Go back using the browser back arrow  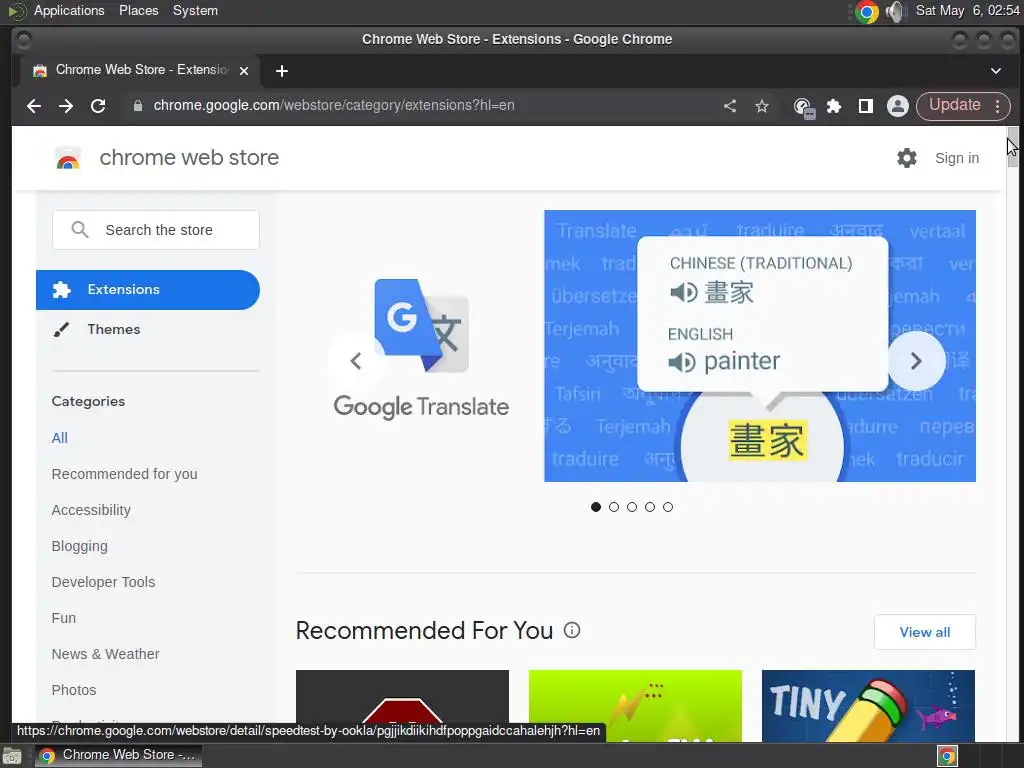pyautogui.click(x=34, y=106)
